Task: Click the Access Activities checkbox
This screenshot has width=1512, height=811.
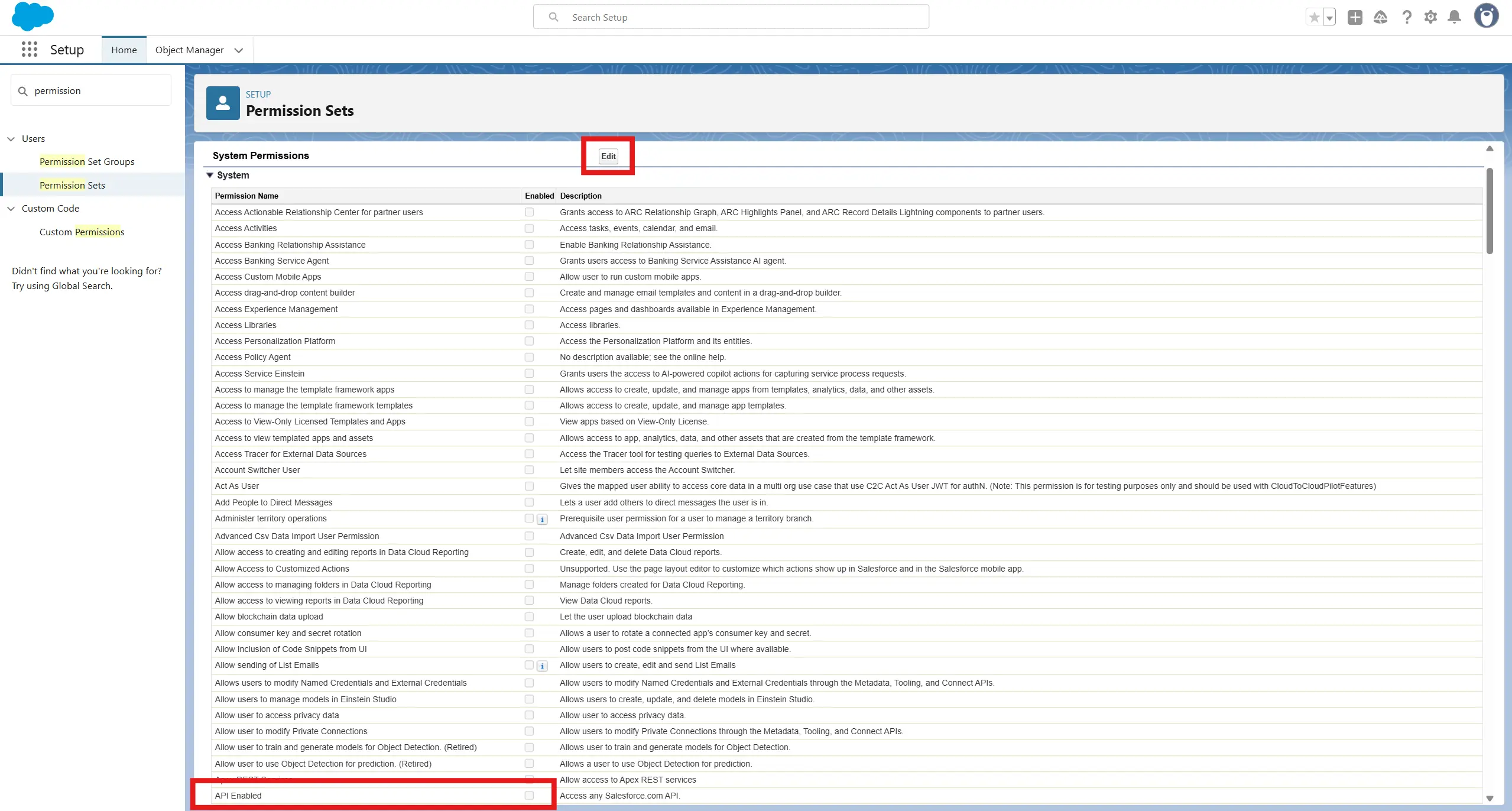Action: (529, 228)
